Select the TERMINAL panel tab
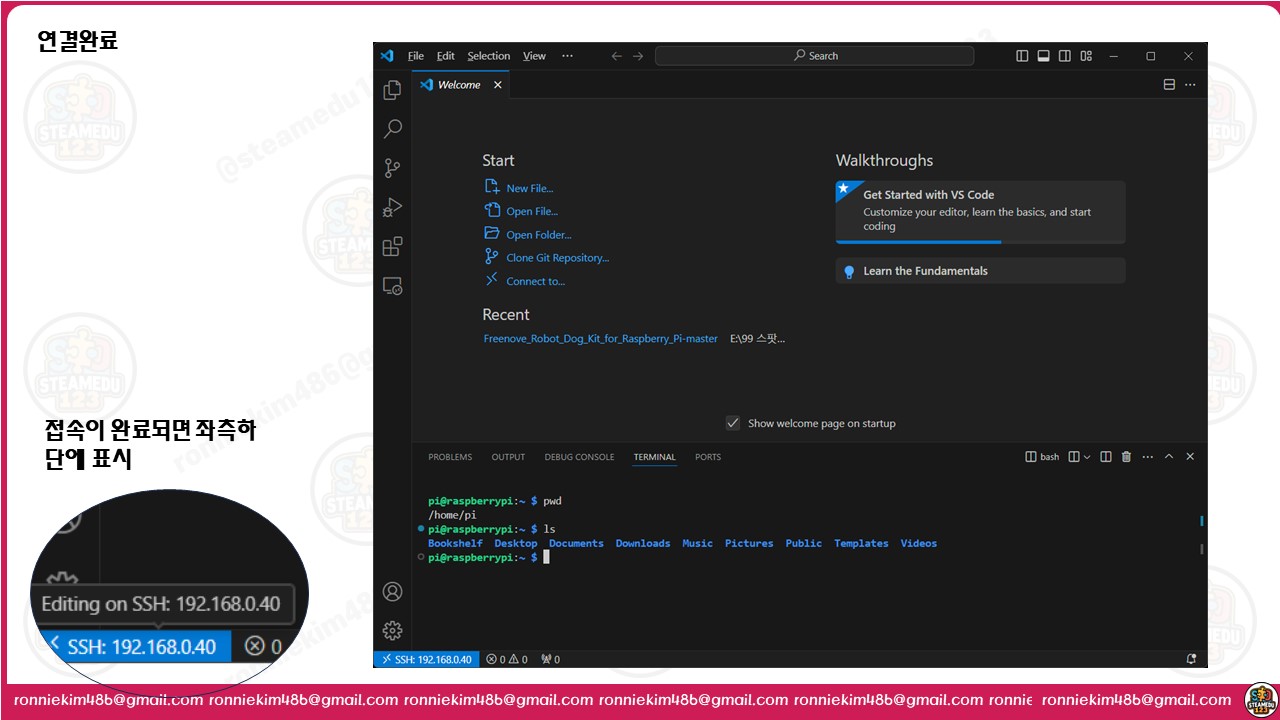1280x720 pixels. (654, 457)
